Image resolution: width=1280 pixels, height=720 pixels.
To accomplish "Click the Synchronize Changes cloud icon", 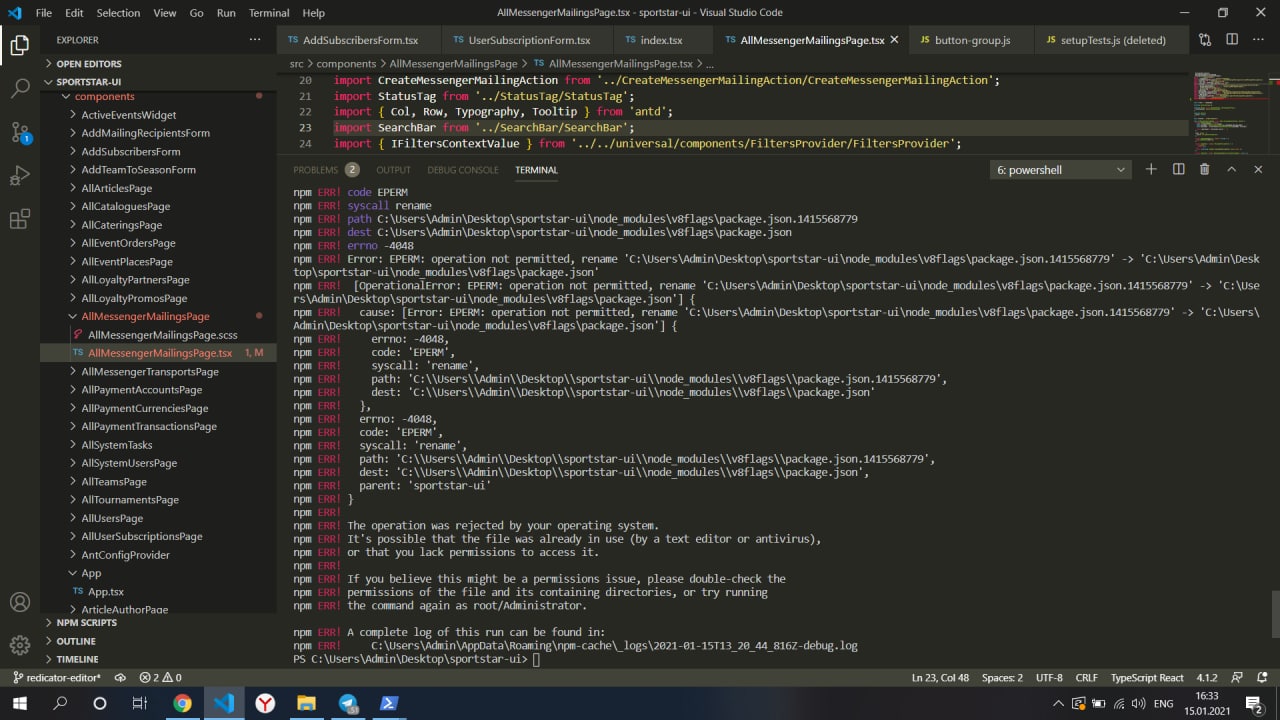I will point(120,677).
